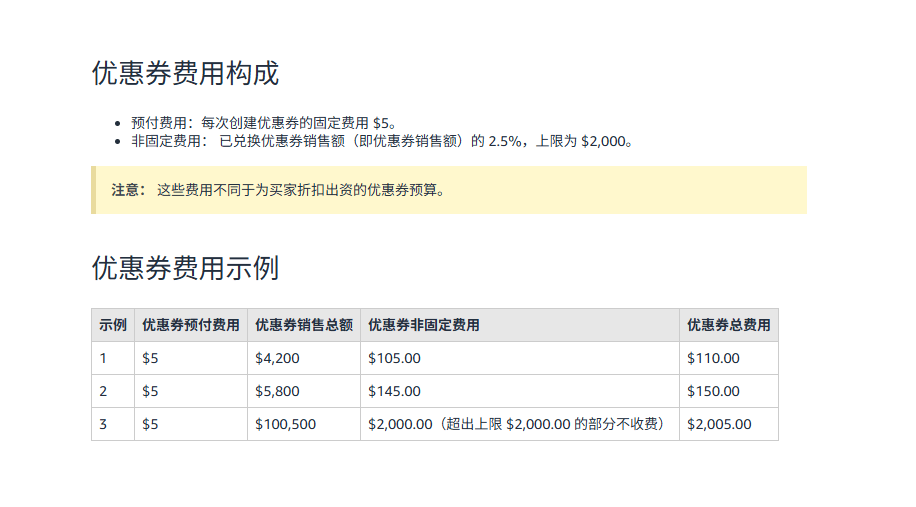
Task: Select the 示例 table column header
Action: click(113, 325)
